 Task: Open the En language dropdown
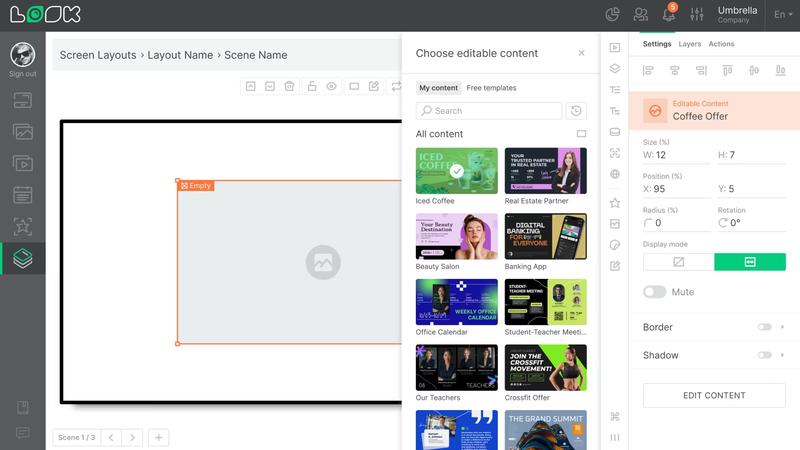[783, 15]
